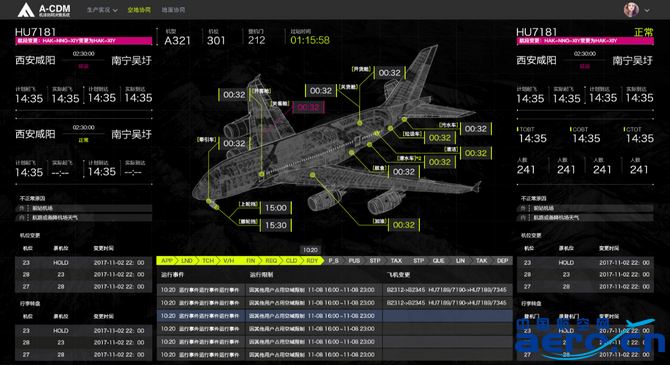Open the dropdown arrow beside user avatar
Image resolution: width=670 pixels, height=365 pixels.
[x=647, y=10]
